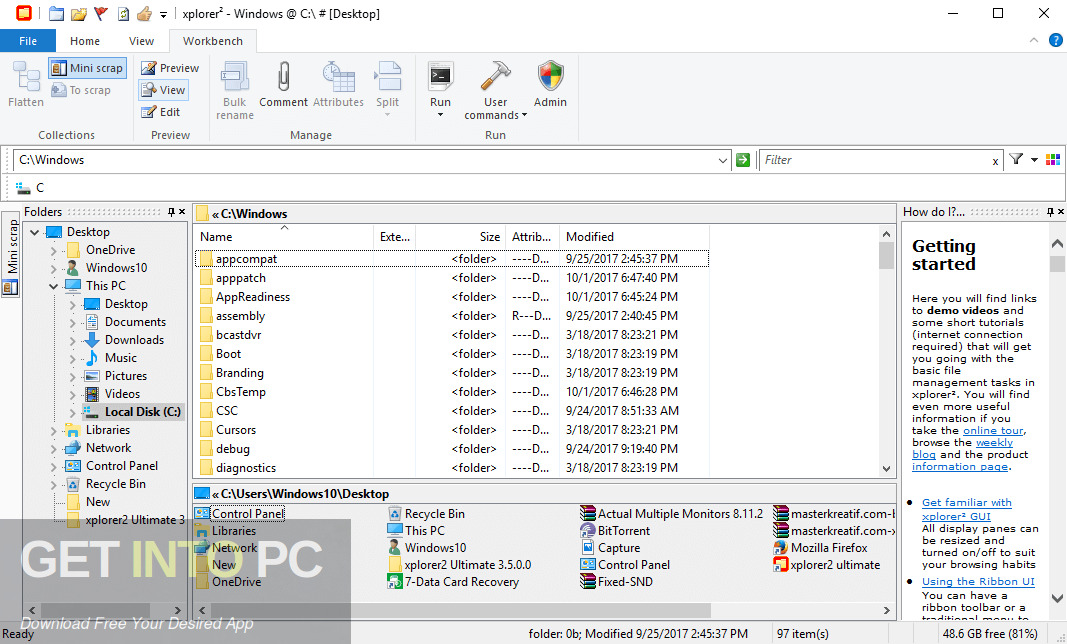The width and height of the screenshot is (1067, 644).
Task: Open the Mini scrap side tab
Action: [x=11, y=255]
